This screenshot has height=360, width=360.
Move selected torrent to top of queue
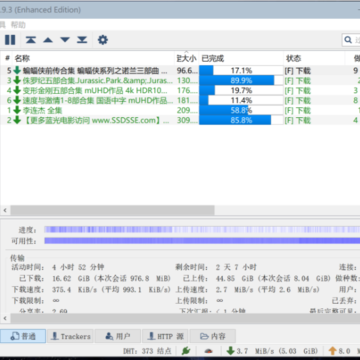[x=31, y=40]
